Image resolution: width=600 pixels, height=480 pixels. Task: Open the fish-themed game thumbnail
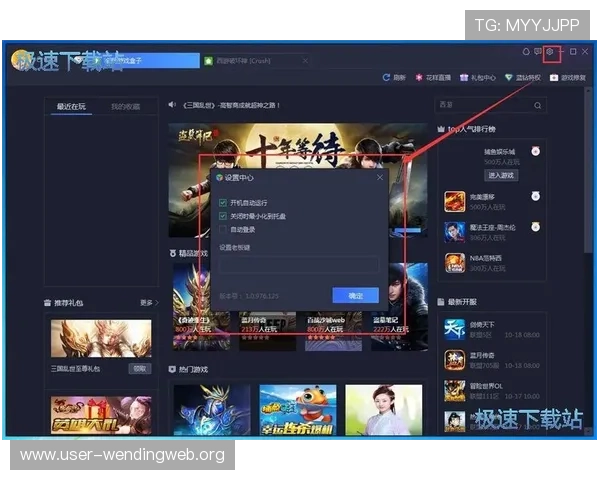(x=298, y=410)
